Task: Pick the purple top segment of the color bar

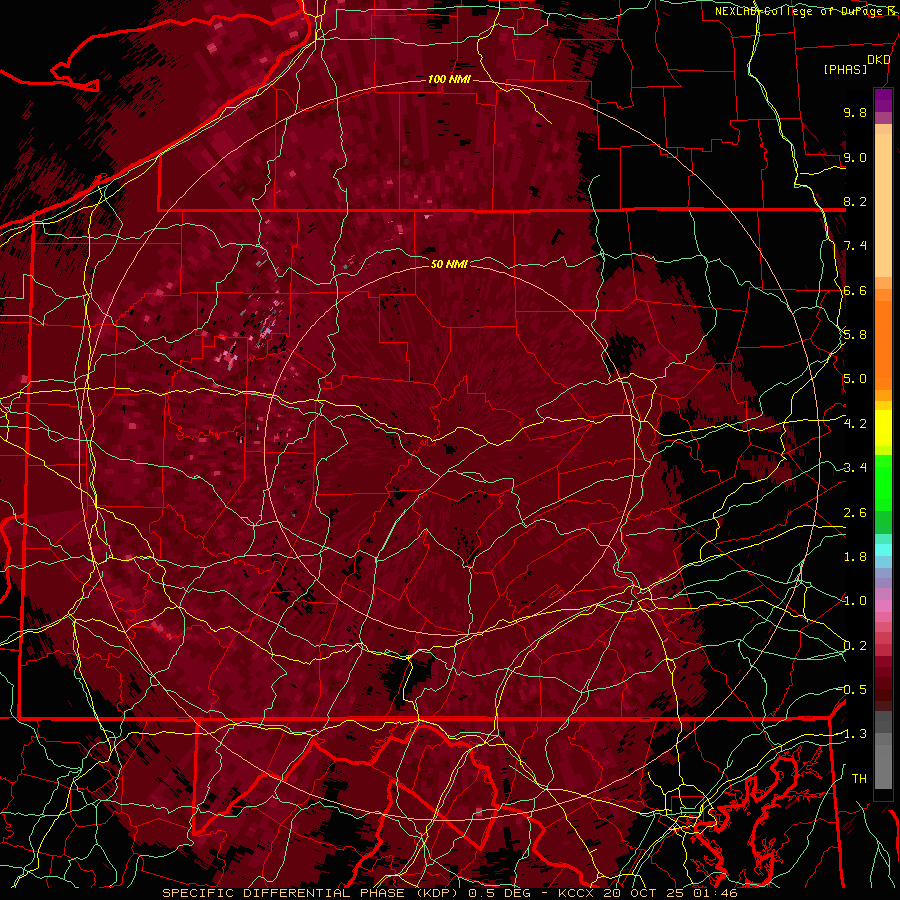Action: point(883,101)
